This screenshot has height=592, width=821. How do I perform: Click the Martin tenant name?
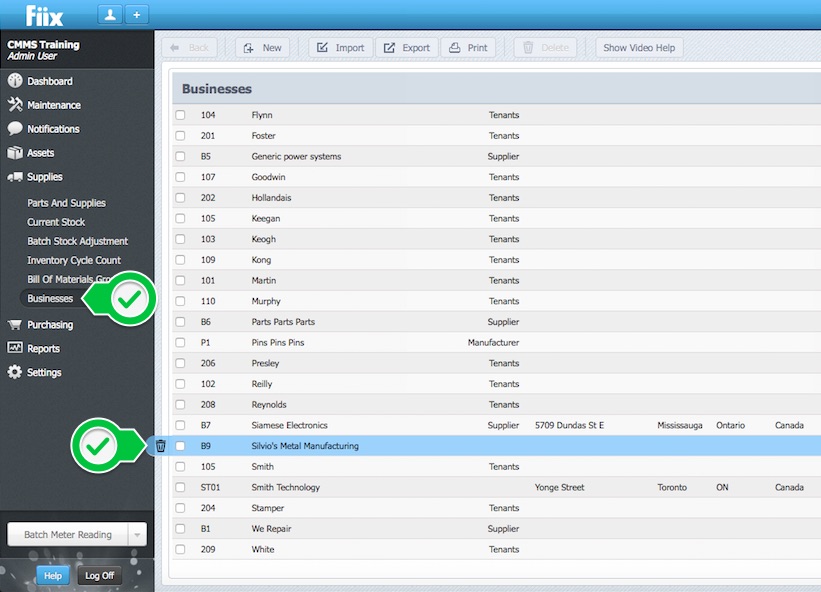[263, 281]
